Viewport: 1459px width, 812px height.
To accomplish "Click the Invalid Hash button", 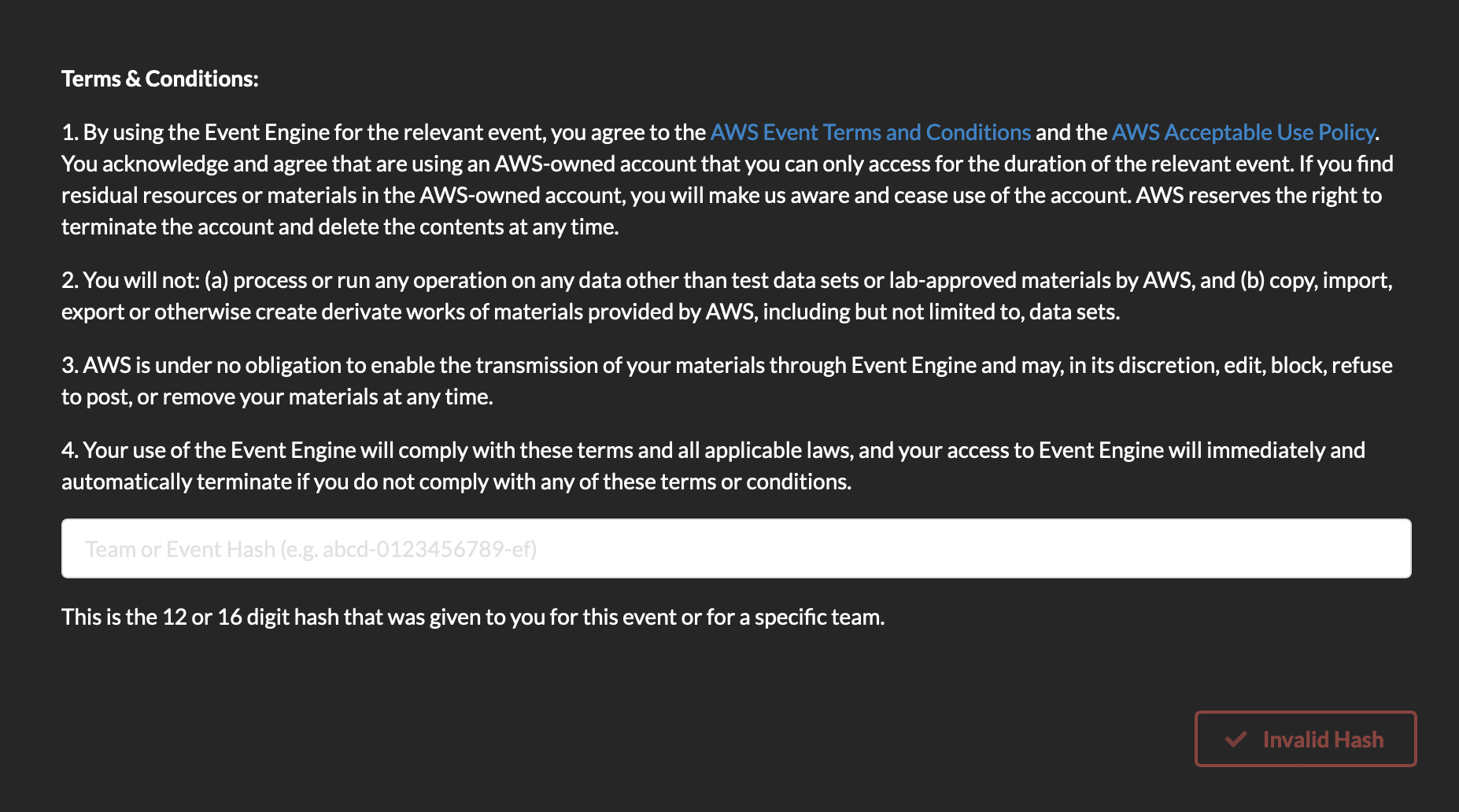I will pos(1306,739).
